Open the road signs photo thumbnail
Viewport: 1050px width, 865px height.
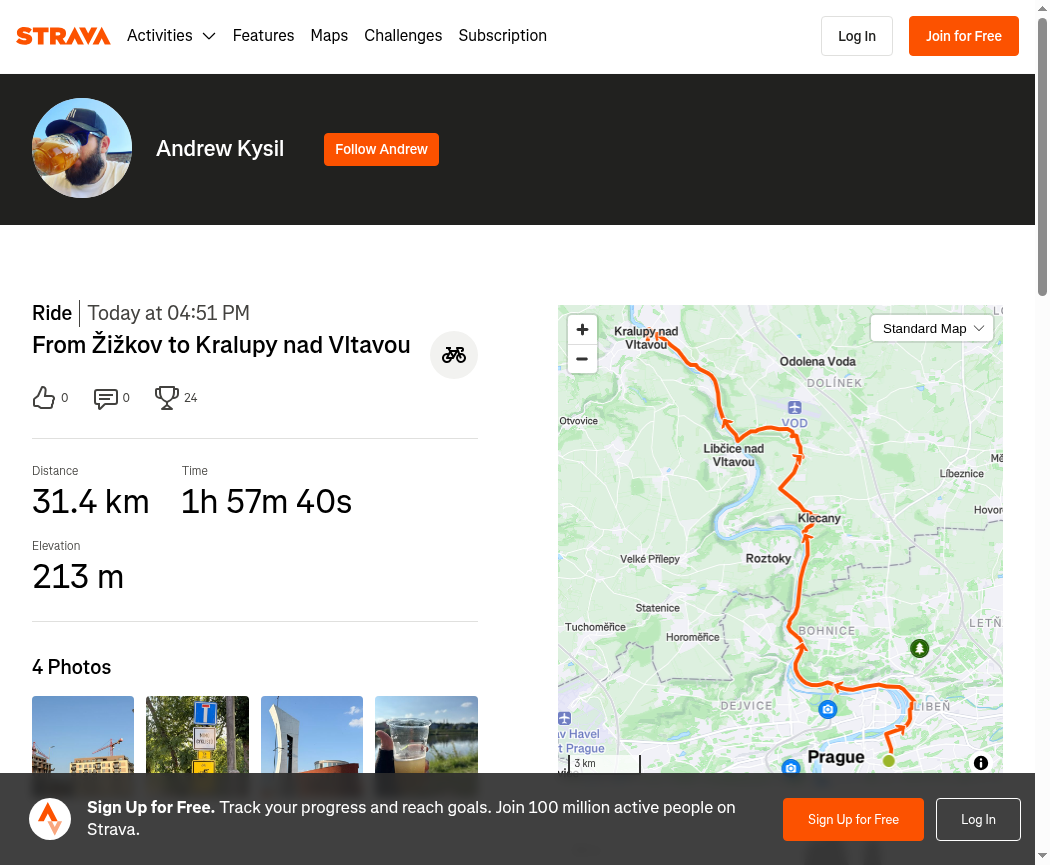pyautogui.click(x=197, y=735)
